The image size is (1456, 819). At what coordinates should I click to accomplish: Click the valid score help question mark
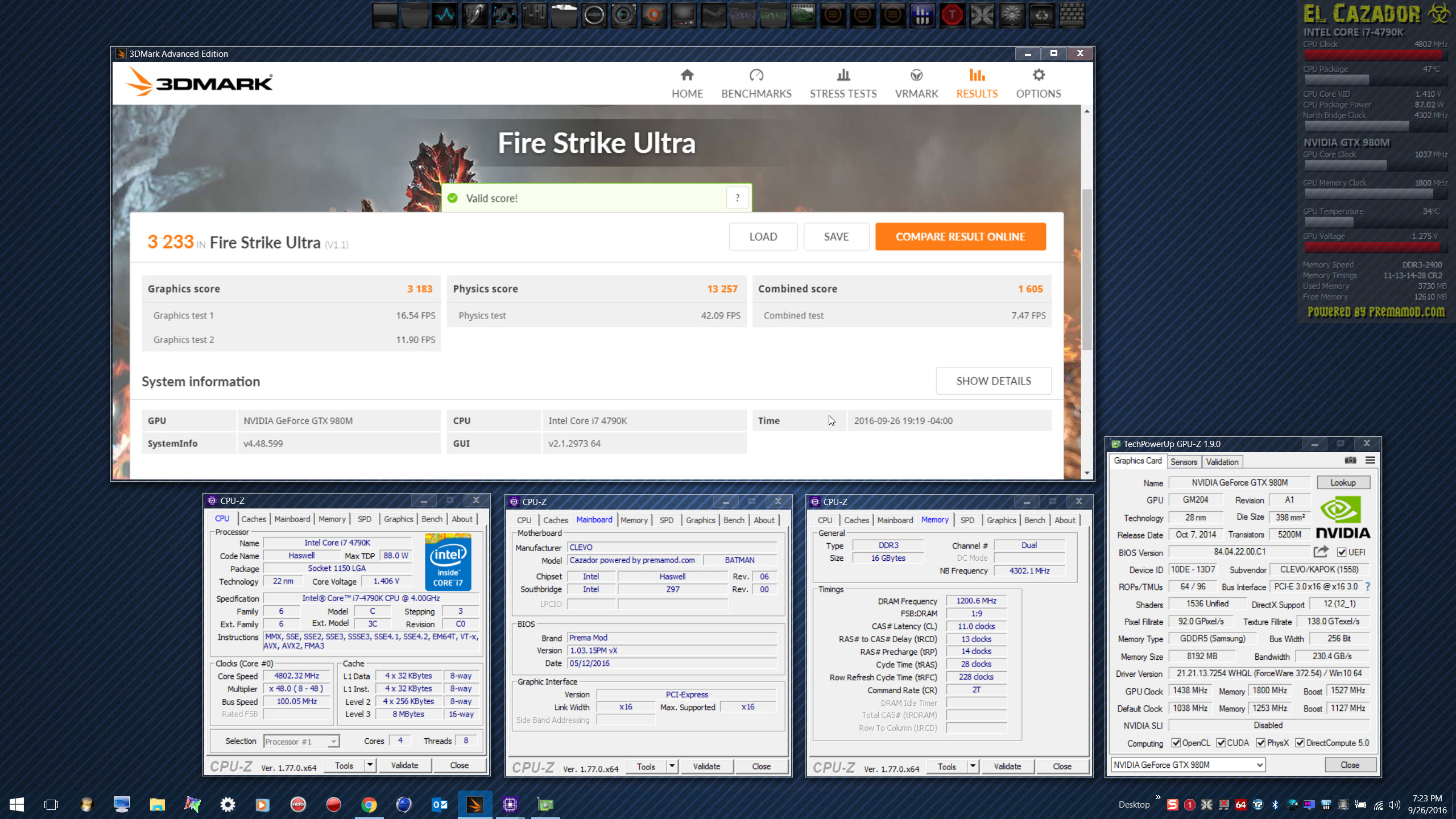[738, 198]
